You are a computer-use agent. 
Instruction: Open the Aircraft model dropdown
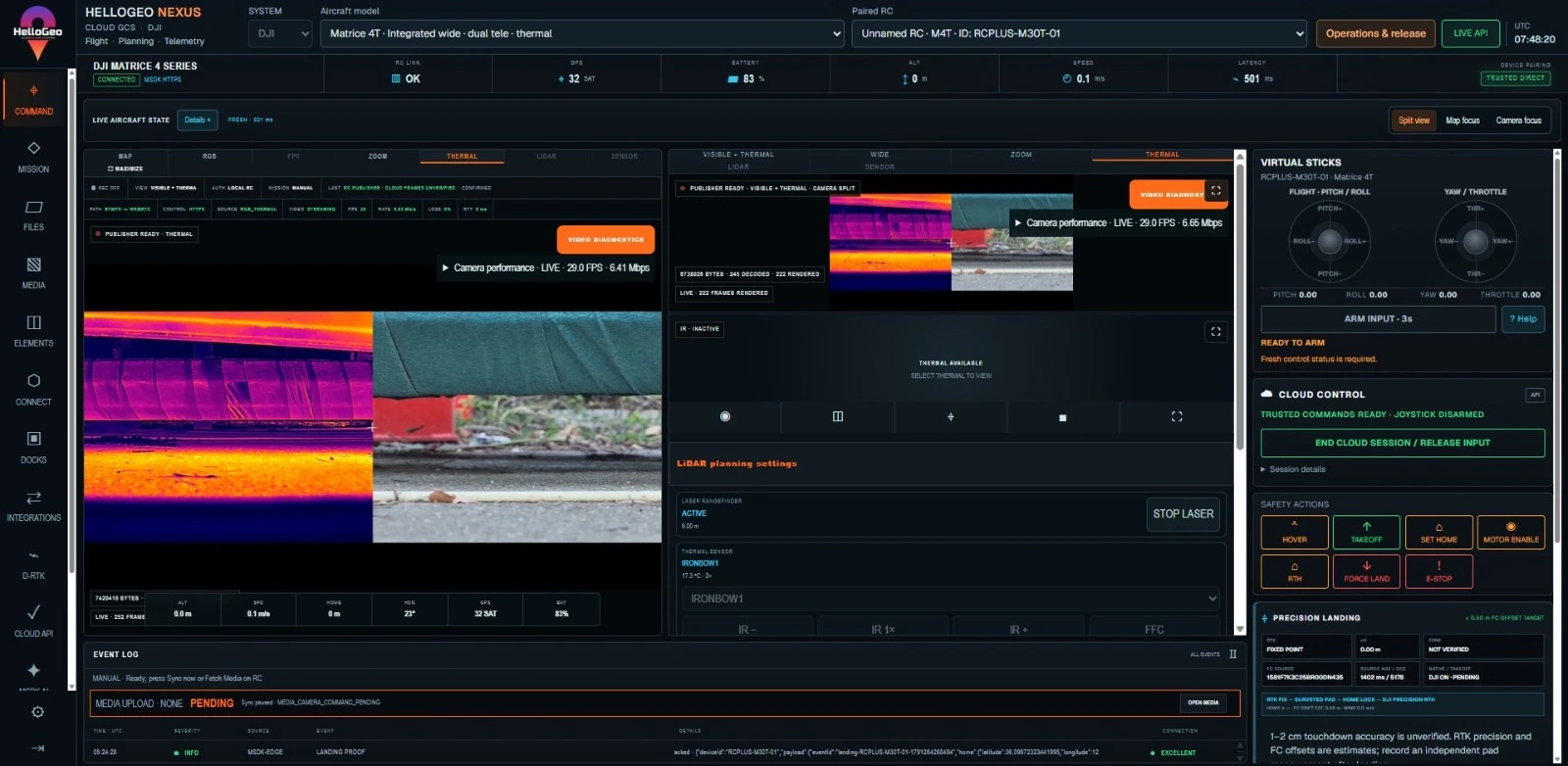tap(583, 33)
